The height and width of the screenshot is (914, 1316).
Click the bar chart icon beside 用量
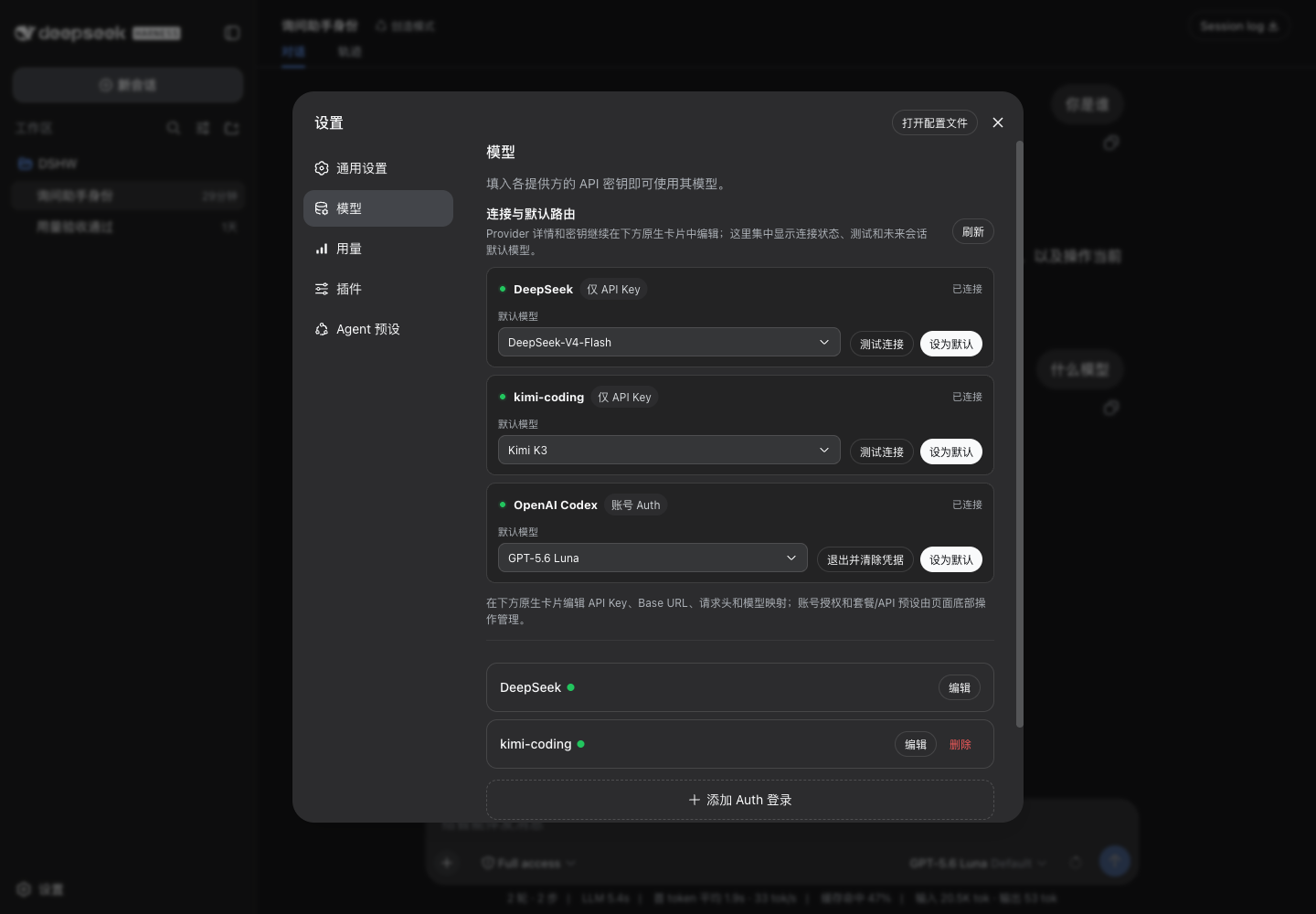(x=322, y=249)
